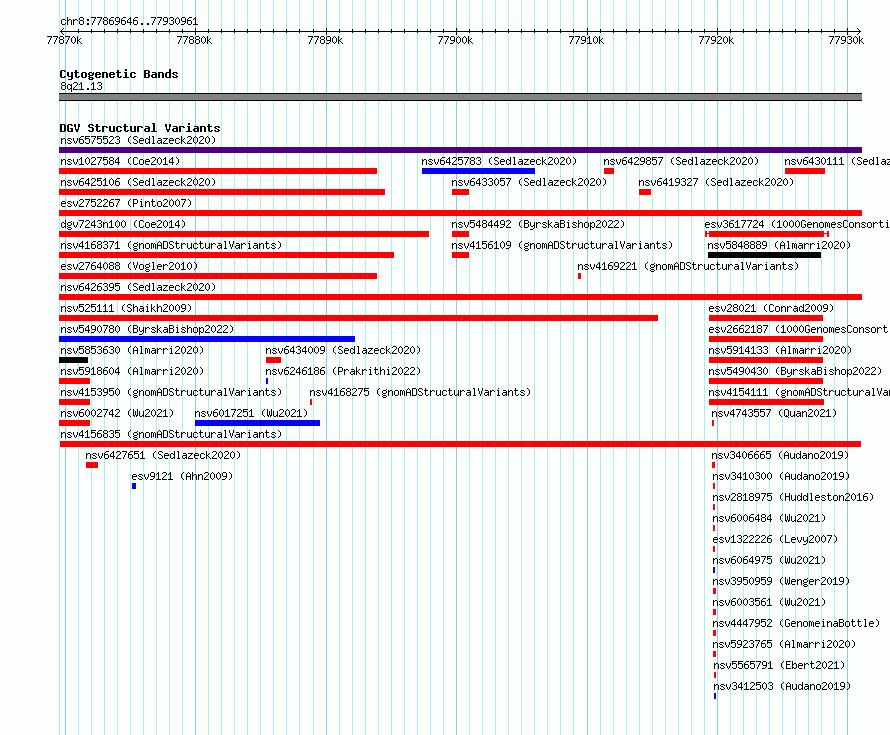Viewport: 890px width, 735px height.
Task: Click the nsv6064975 (Wu2021) label
Action: (x=769, y=560)
